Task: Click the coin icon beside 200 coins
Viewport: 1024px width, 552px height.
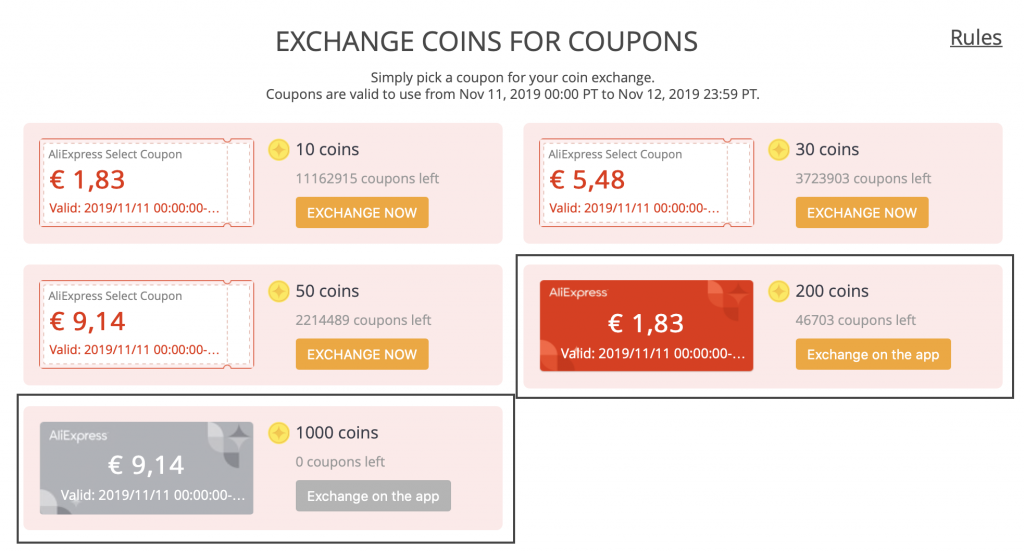Action: tap(778, 291)
